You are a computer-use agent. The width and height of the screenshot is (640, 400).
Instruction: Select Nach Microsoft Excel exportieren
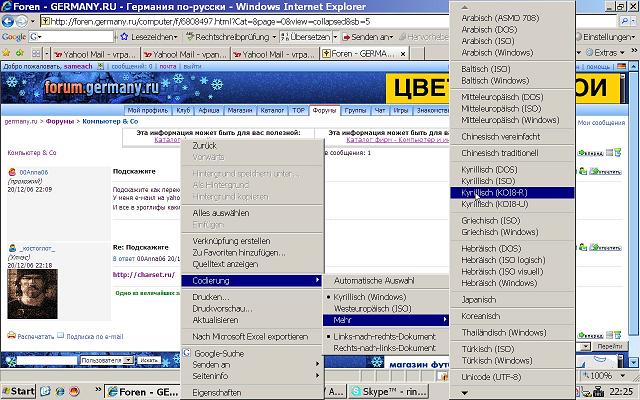252,337
